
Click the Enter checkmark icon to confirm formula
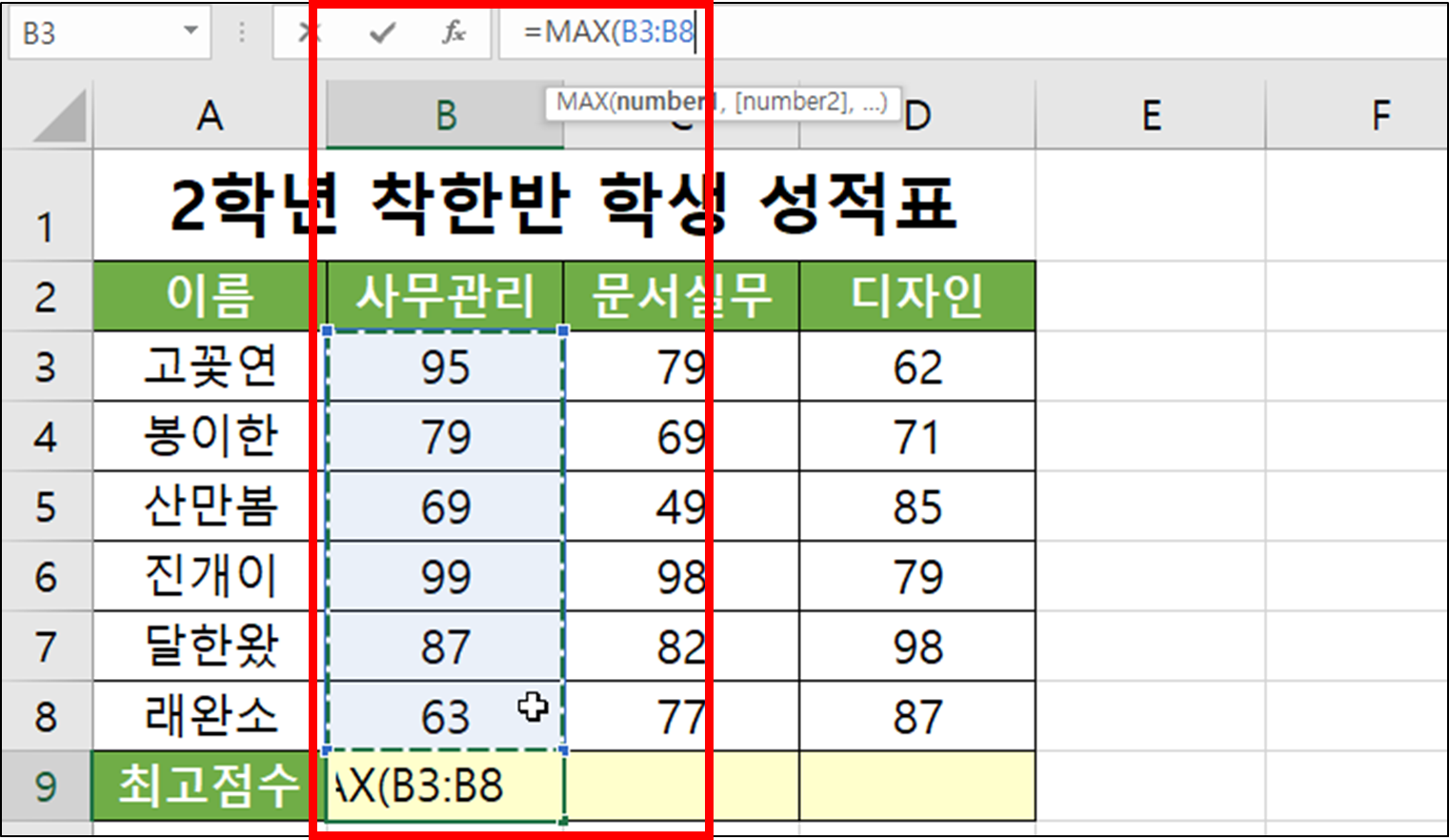pos(380,31)
